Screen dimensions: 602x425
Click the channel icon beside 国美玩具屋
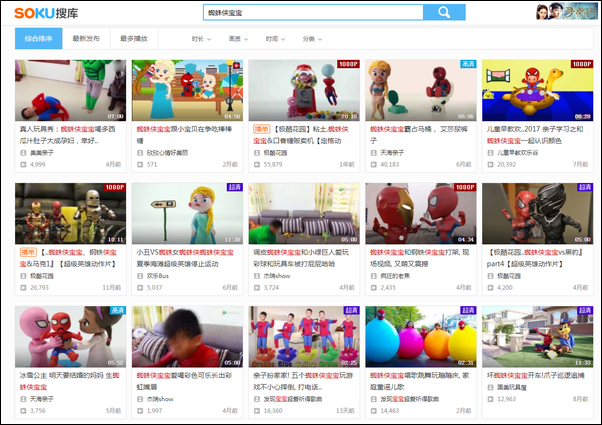pos(490,387)
